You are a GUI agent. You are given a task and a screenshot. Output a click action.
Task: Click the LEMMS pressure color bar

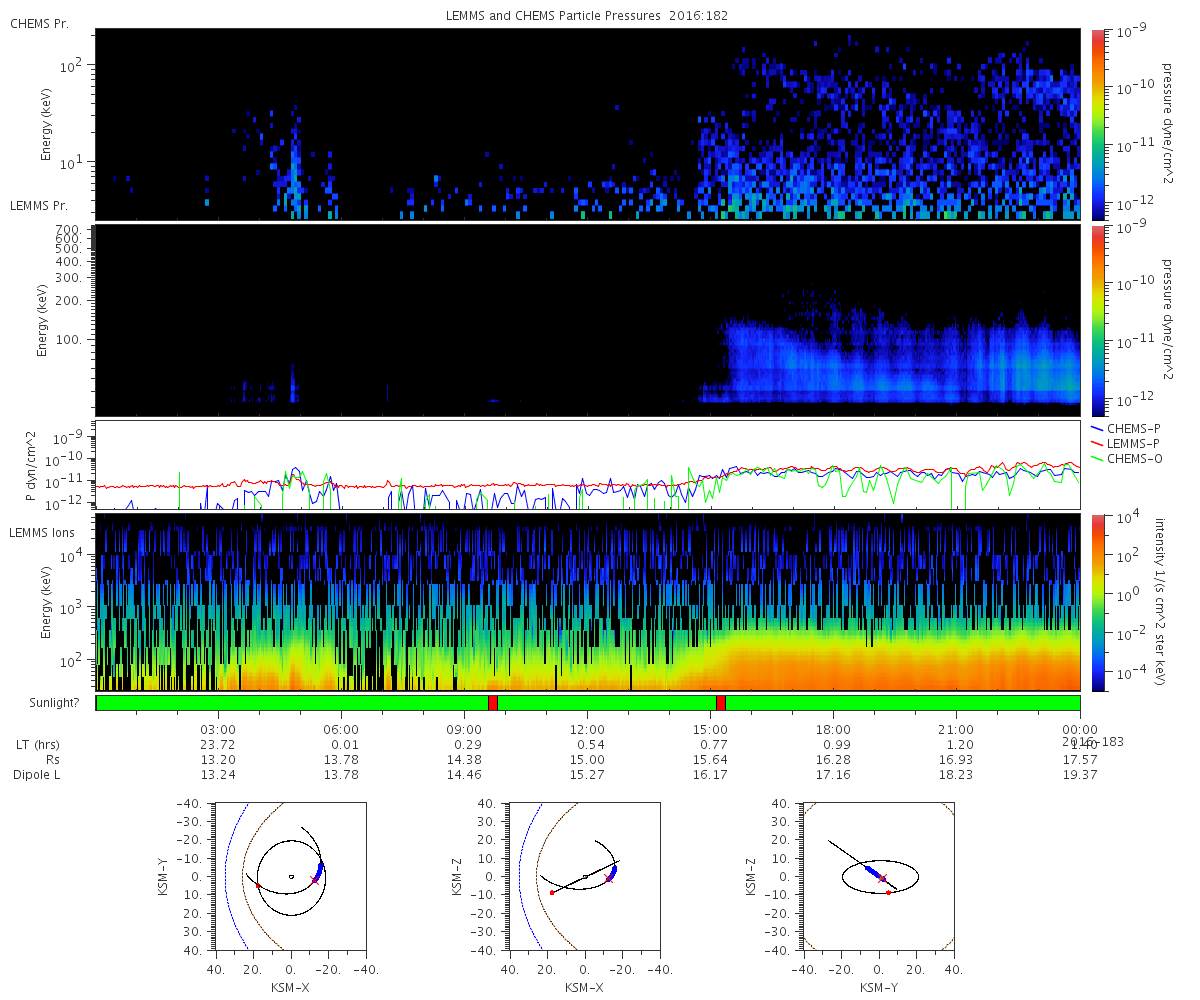(x=1096, y=321)
